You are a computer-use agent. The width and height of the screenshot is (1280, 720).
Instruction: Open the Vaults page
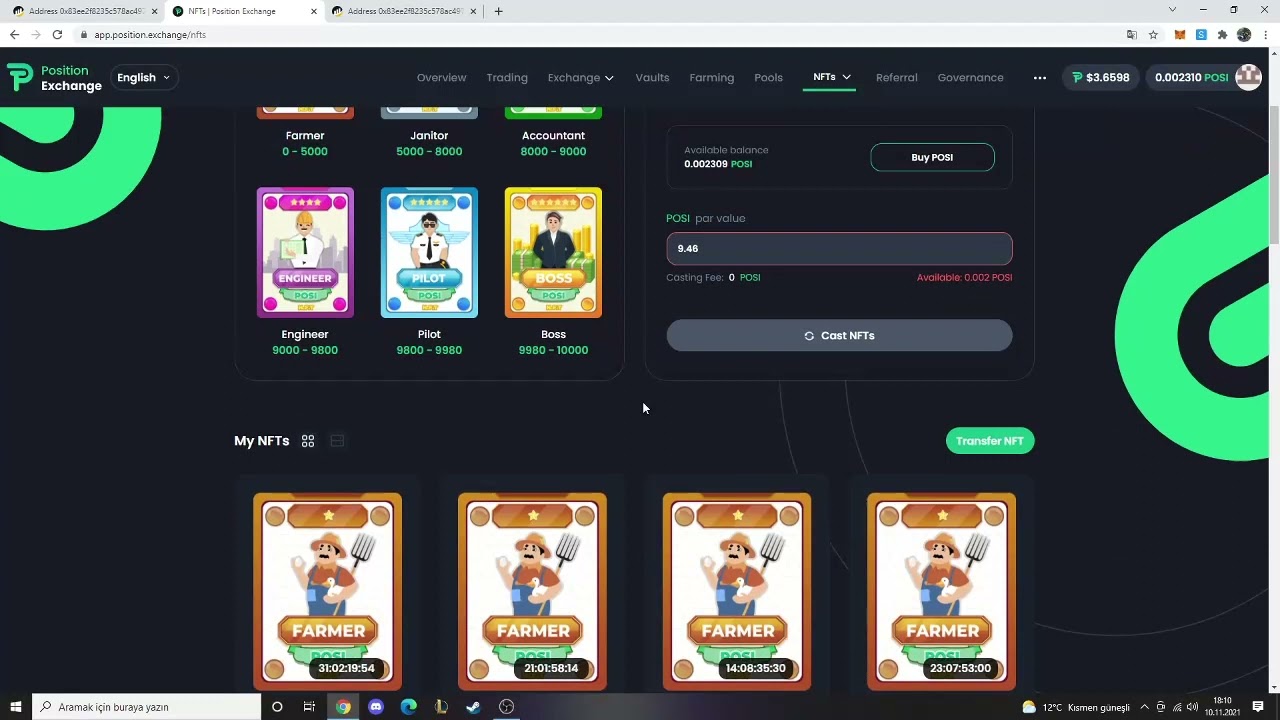click(652, 78)
